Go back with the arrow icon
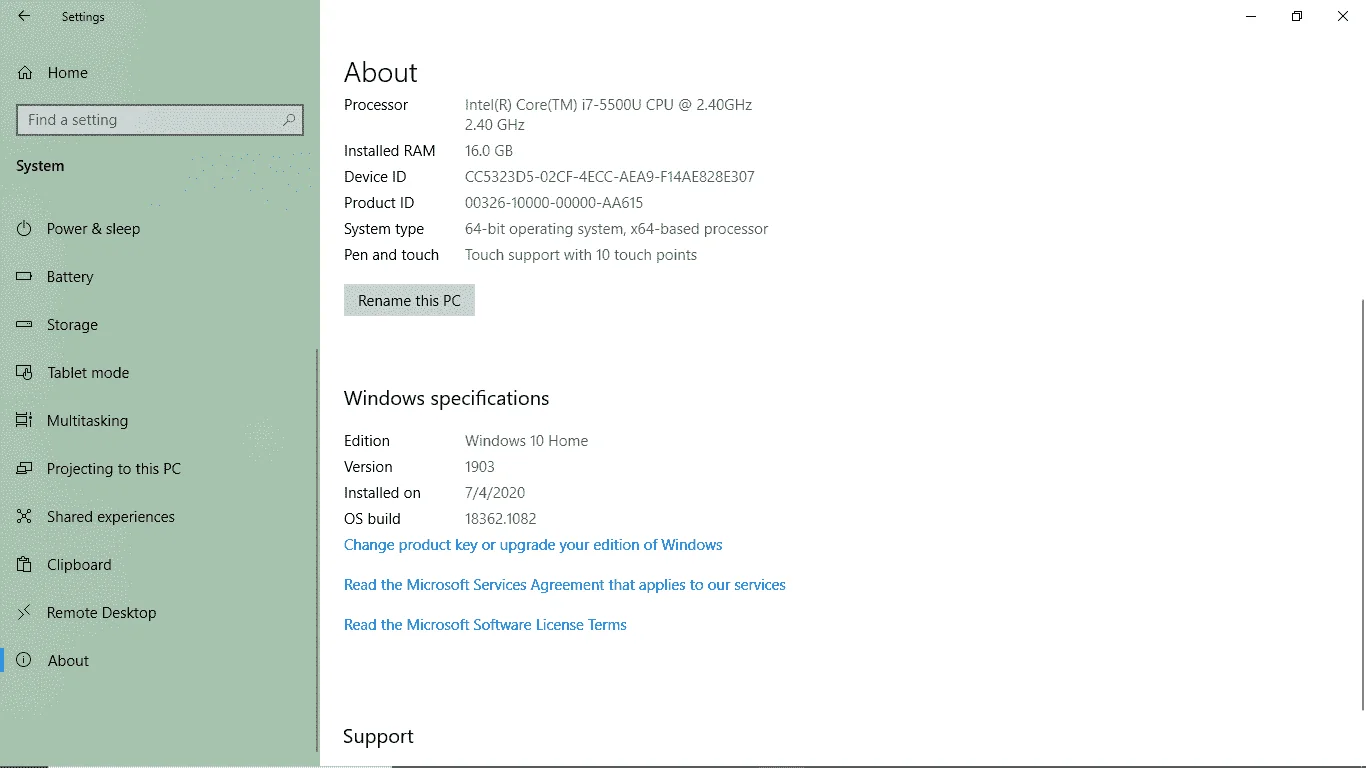 coord(24,16)
